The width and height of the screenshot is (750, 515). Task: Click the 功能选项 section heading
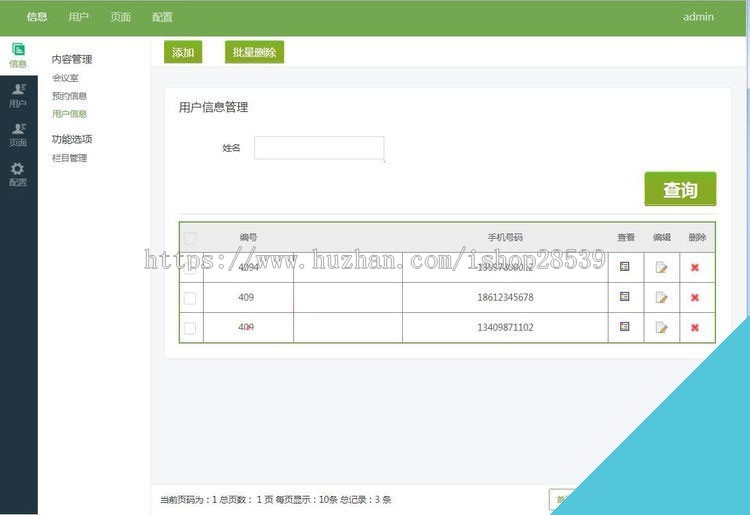pos(72,139)
